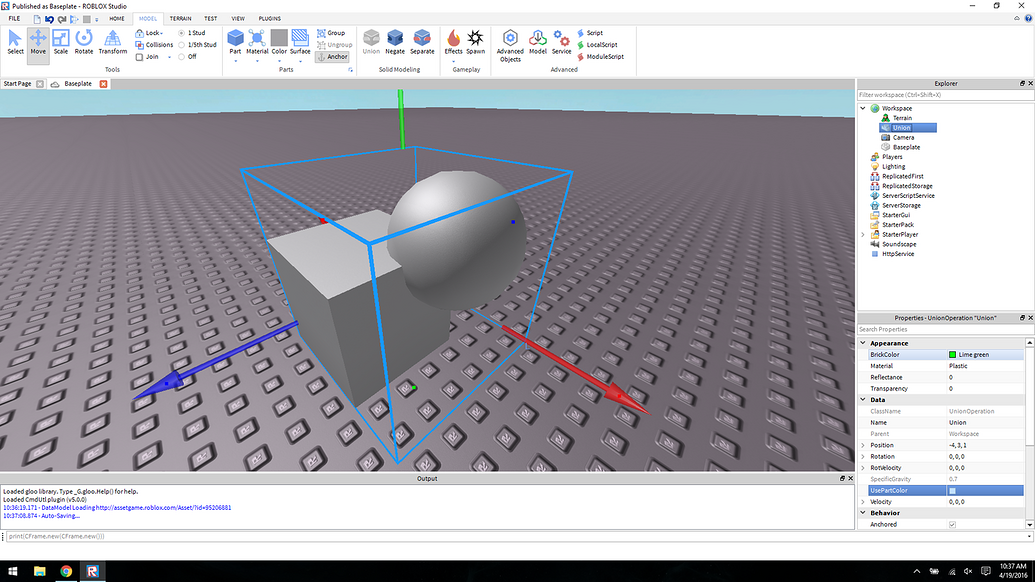Expand the Rotation property
This screenshot has width=1035, height=582.
(863, 457)
